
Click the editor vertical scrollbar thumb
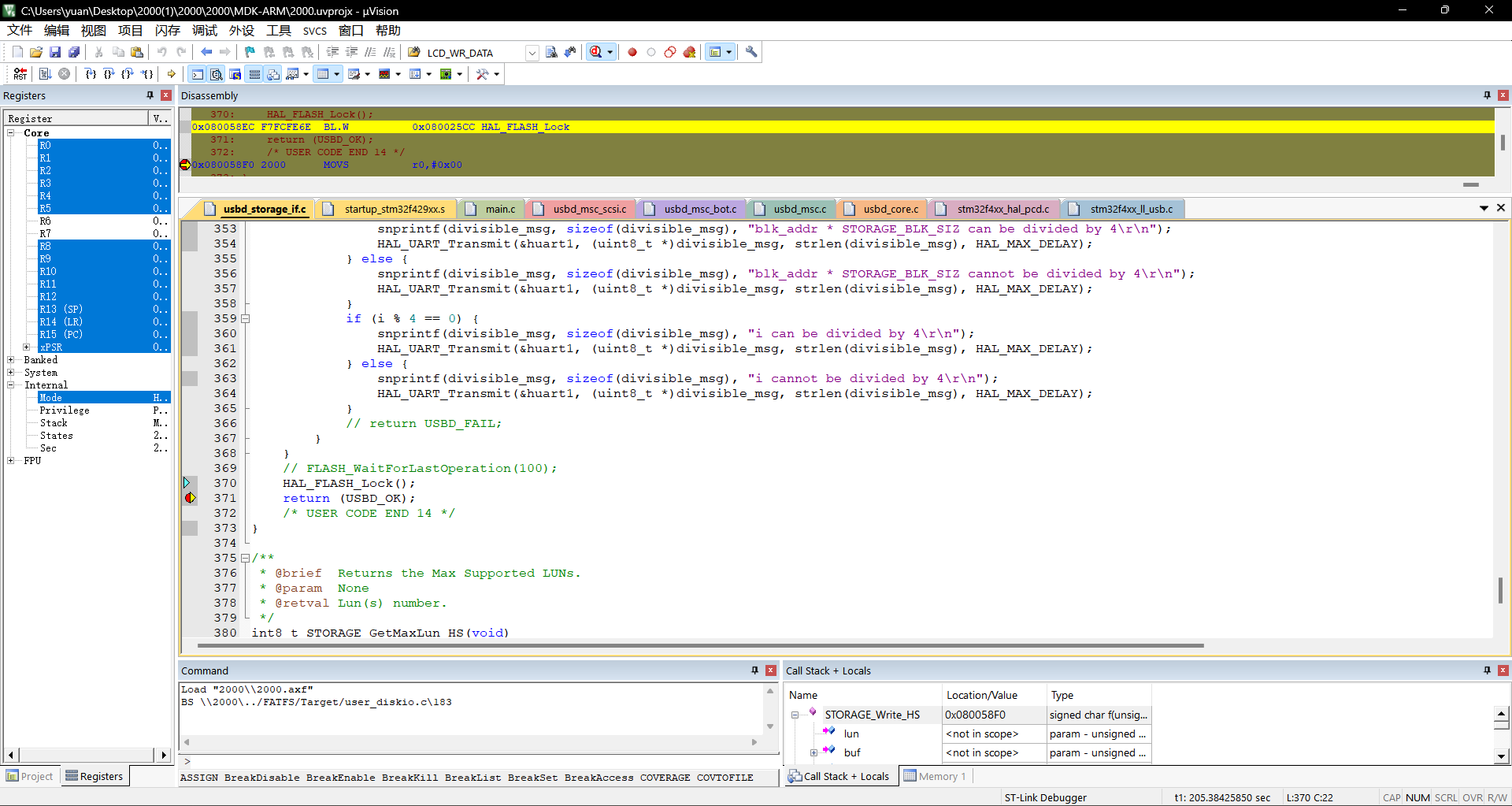[x=1500, y=590]
